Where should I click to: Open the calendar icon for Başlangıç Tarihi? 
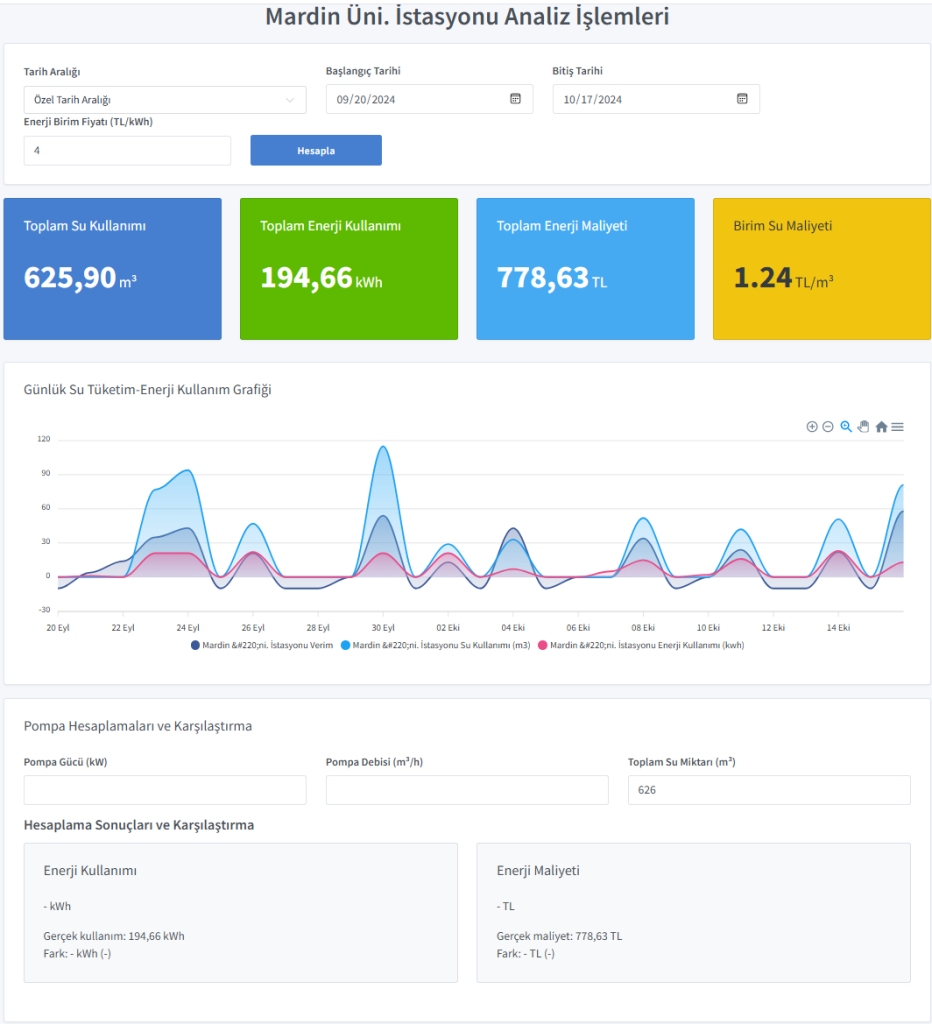(x=515, y=99)
